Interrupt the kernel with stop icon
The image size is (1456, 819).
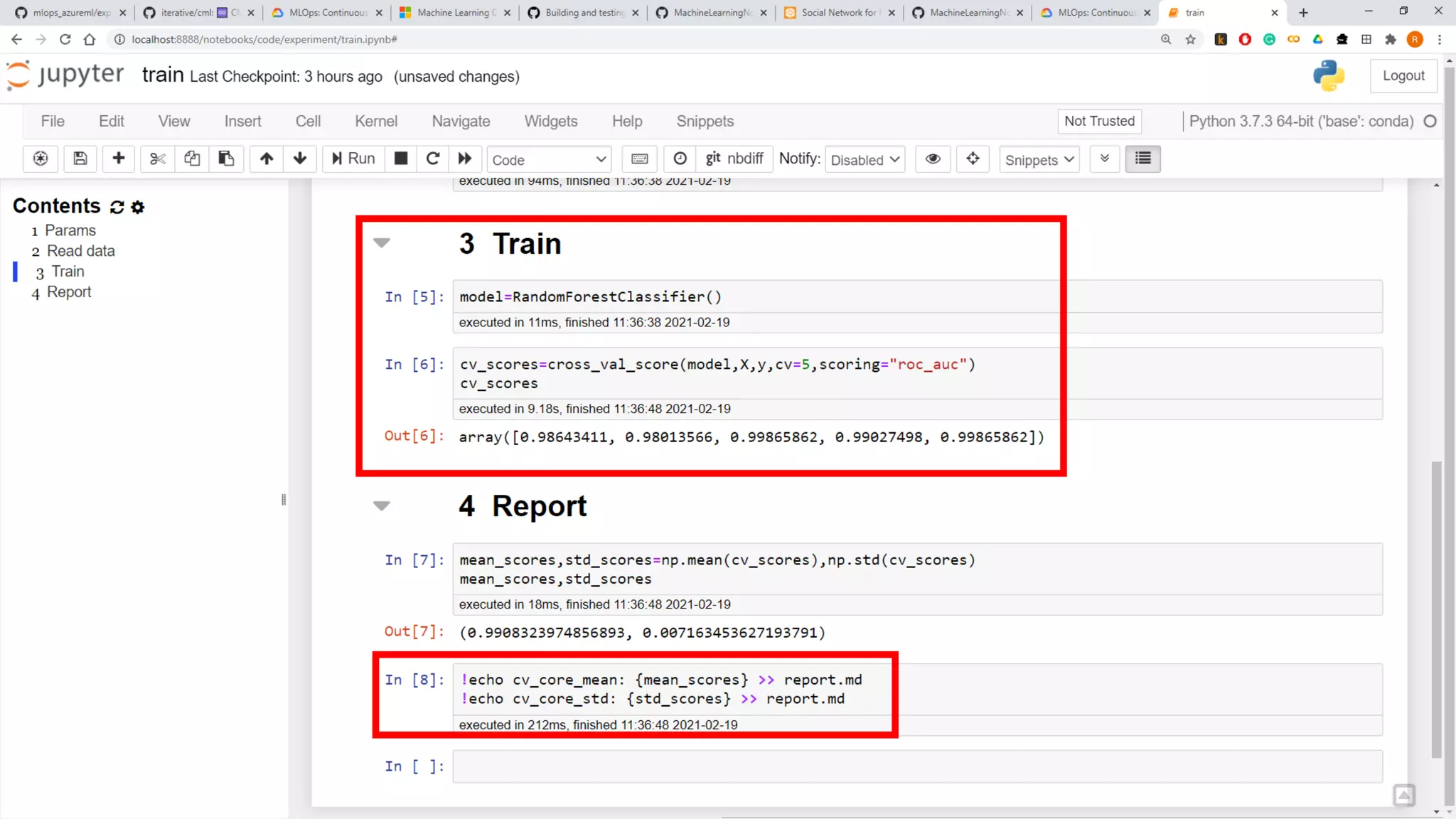401,159
